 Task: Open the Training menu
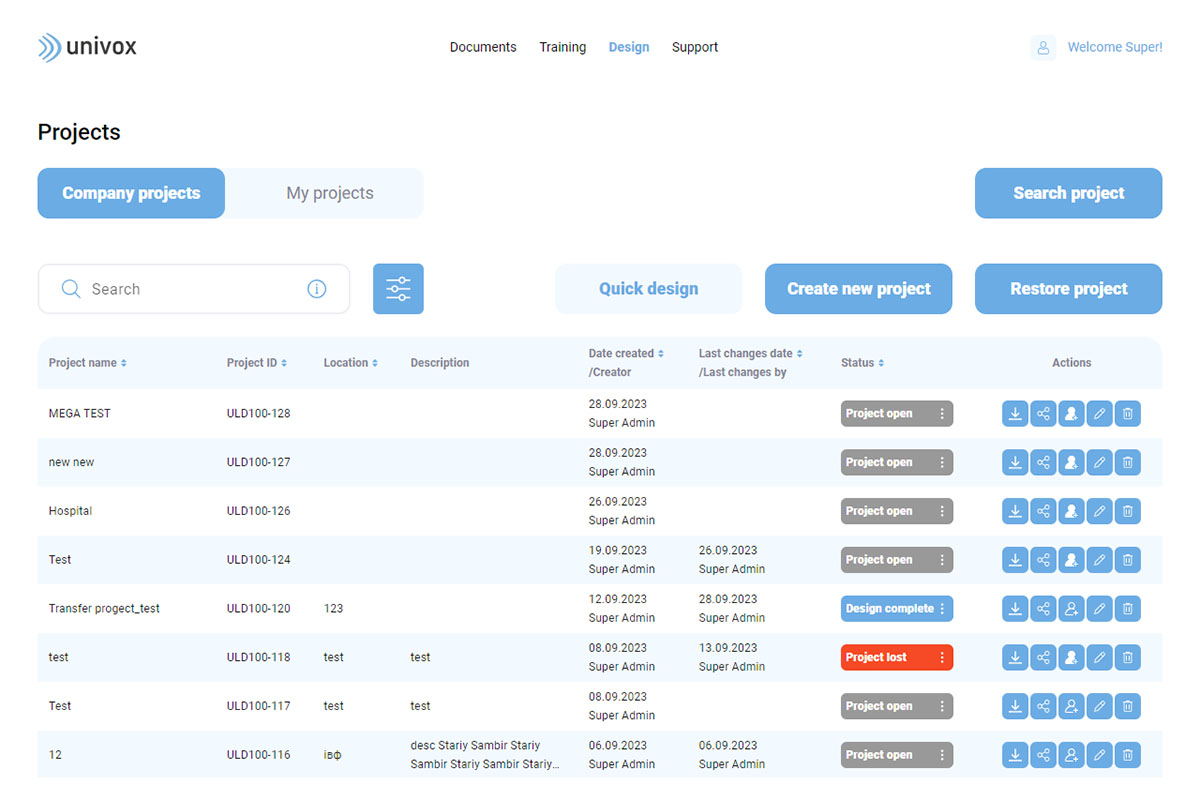click(x=563, y=47)
